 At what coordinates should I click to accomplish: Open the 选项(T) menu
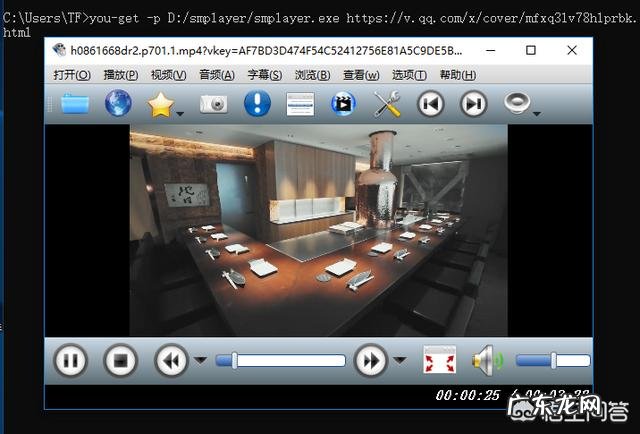[x=409, y=75]
